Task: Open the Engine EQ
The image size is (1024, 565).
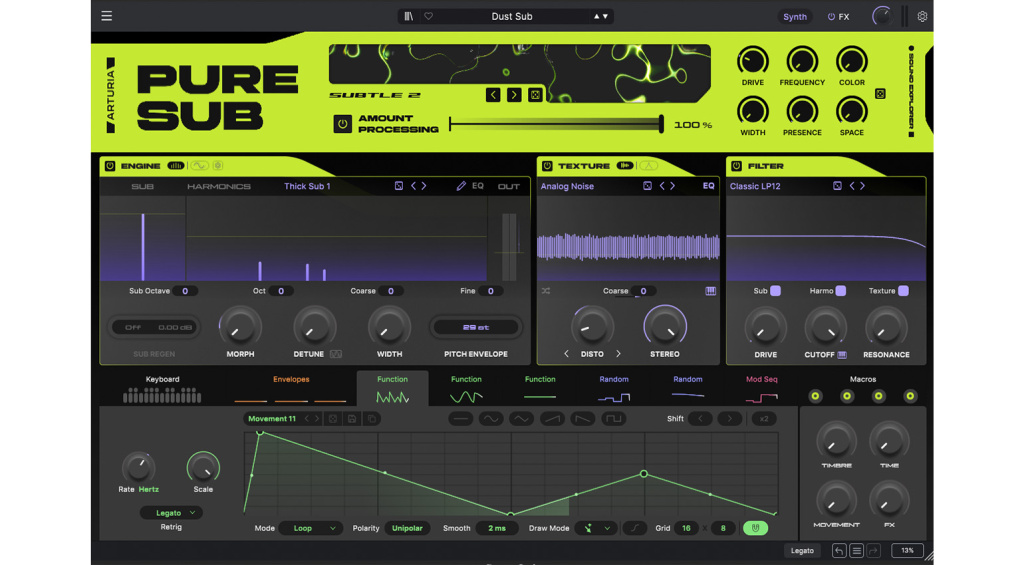Action: click(x=478, y=186)
